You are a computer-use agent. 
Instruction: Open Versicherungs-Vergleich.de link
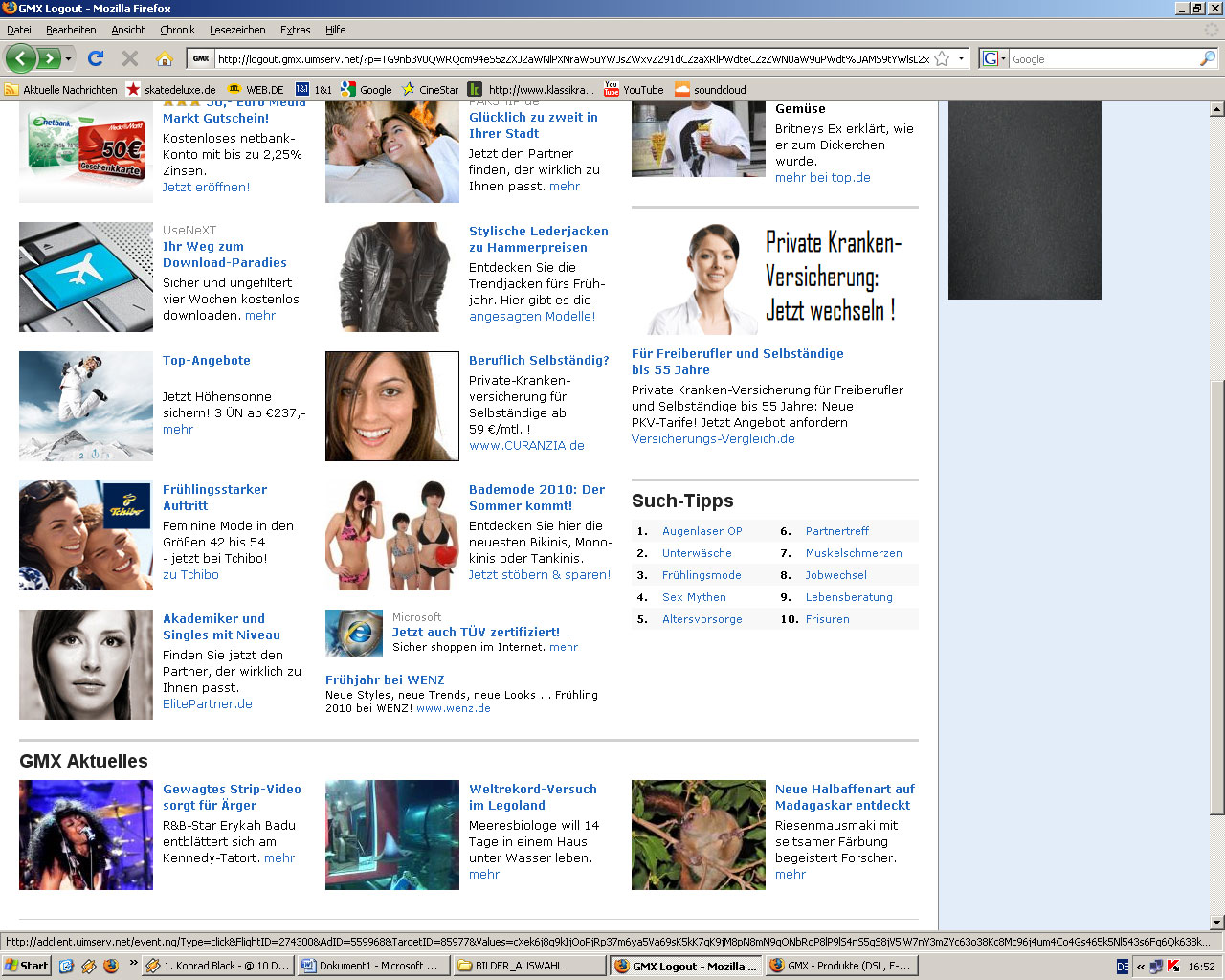click(x=713, y=438)
